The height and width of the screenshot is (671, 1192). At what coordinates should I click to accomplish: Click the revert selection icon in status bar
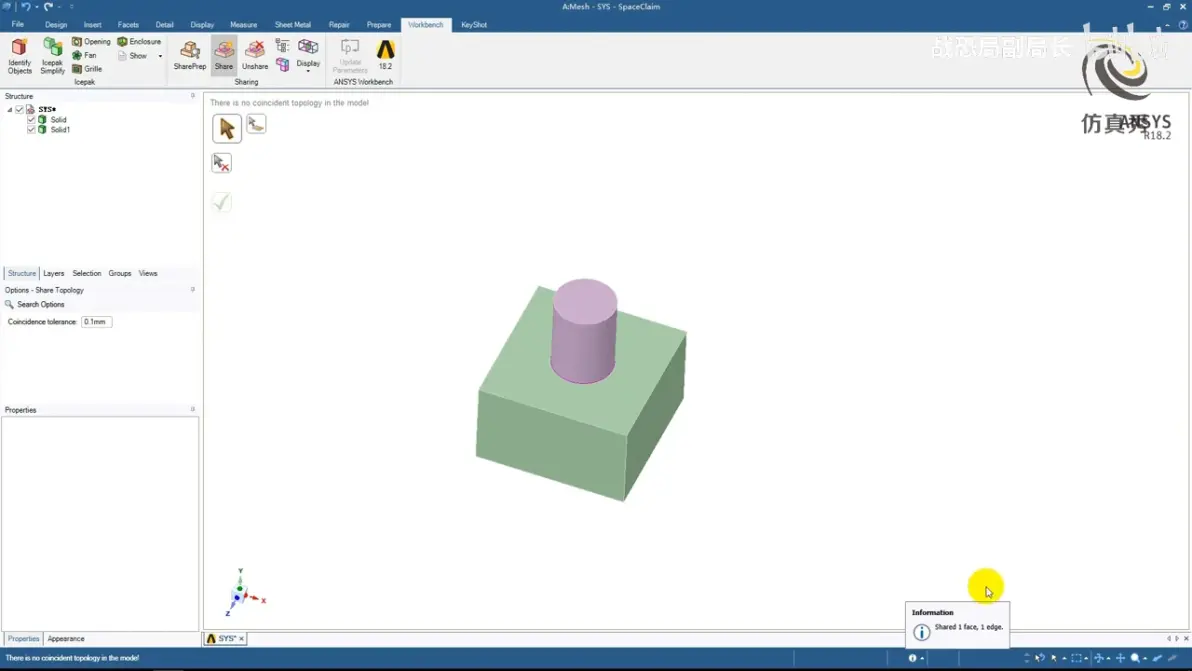pyautogui.click(x=1039, y=658)
